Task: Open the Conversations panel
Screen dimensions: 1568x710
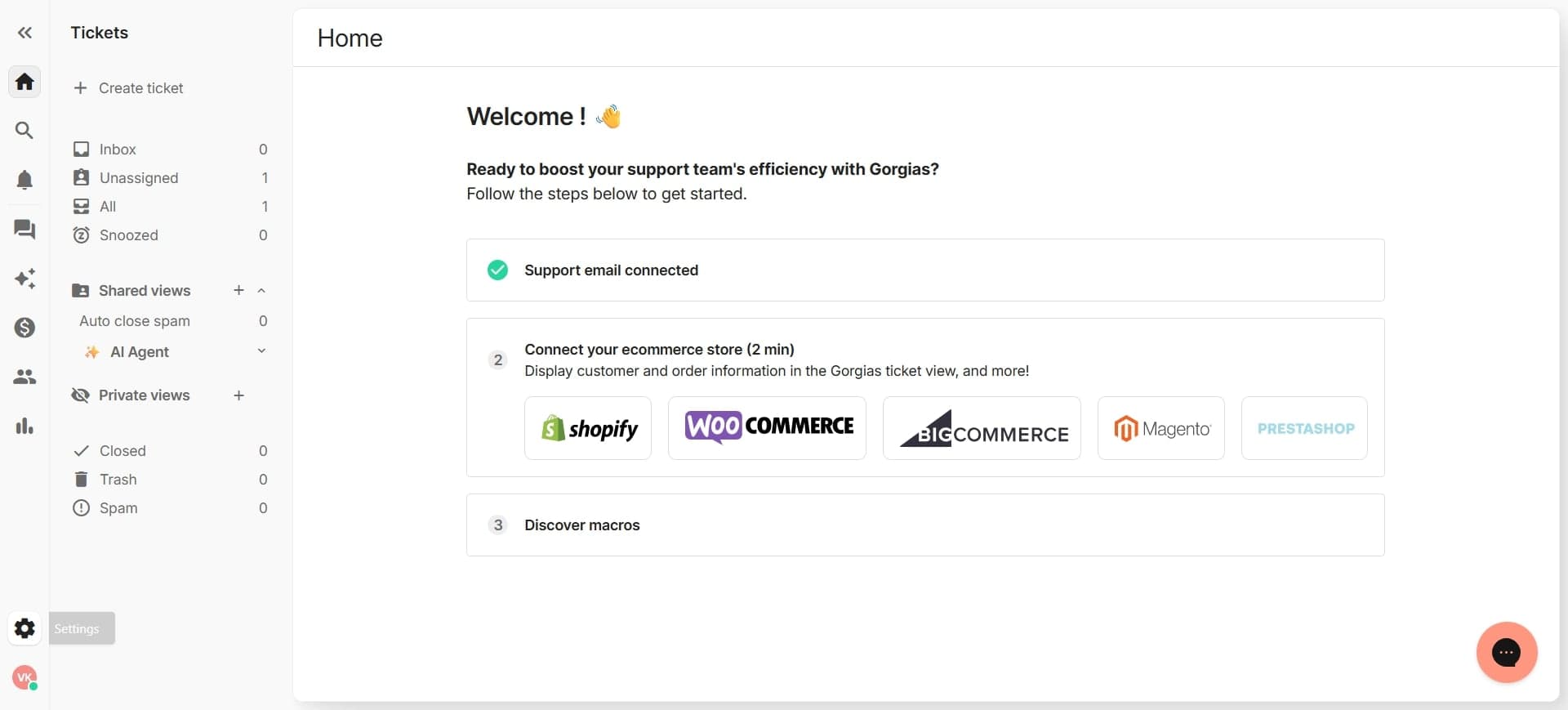Action: point(24,230)
